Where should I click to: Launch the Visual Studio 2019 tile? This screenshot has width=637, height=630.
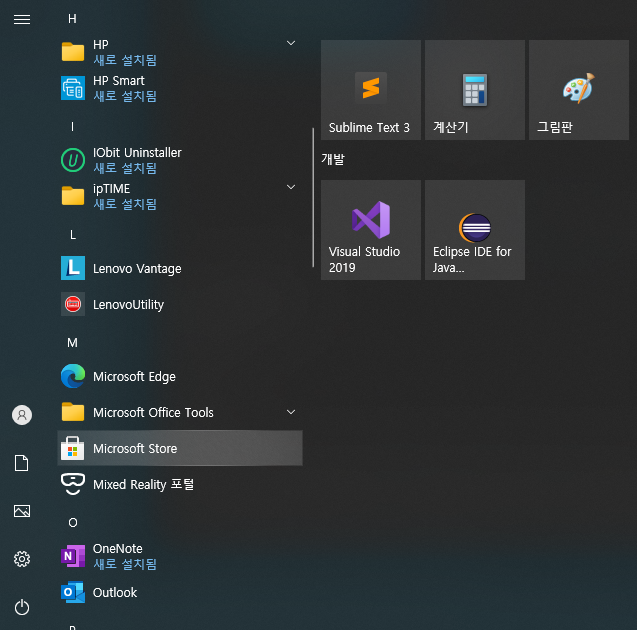pyautogui.click(x=371, y=230)
